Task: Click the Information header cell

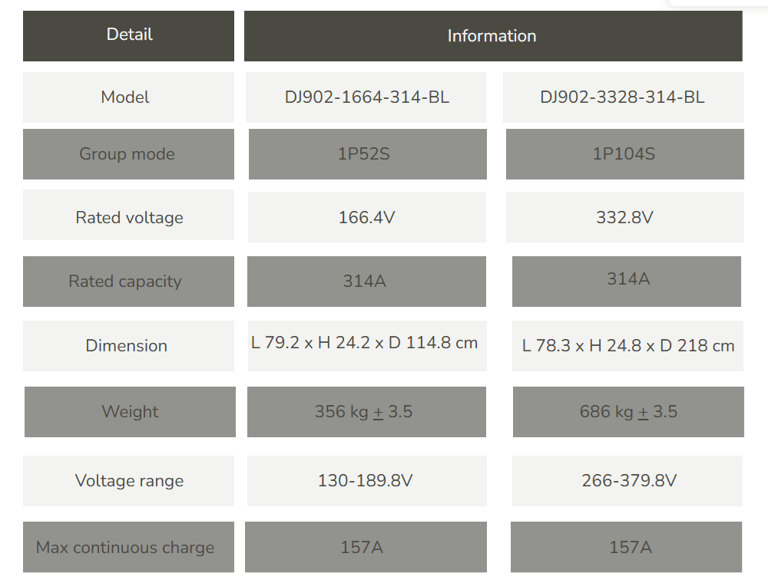Action: (493, 36)
